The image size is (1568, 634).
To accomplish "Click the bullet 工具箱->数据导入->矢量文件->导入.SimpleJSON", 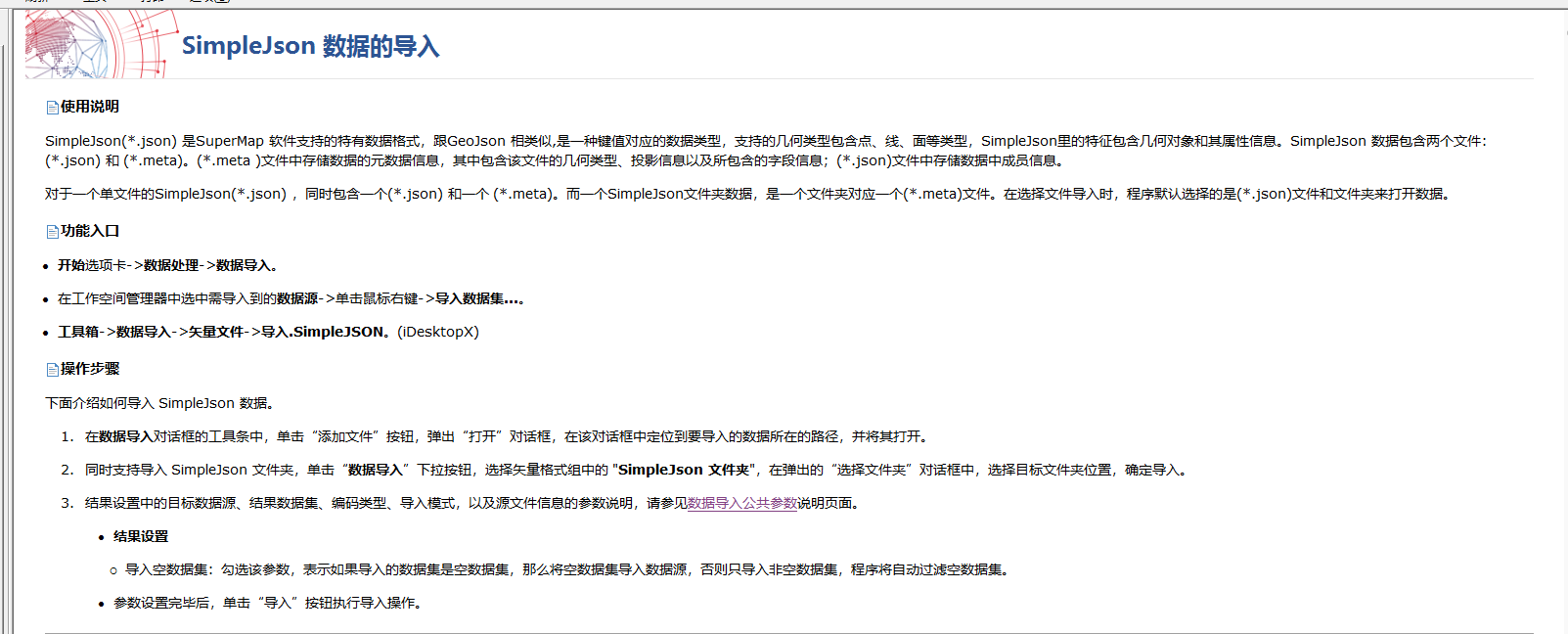I will (268, 332).
